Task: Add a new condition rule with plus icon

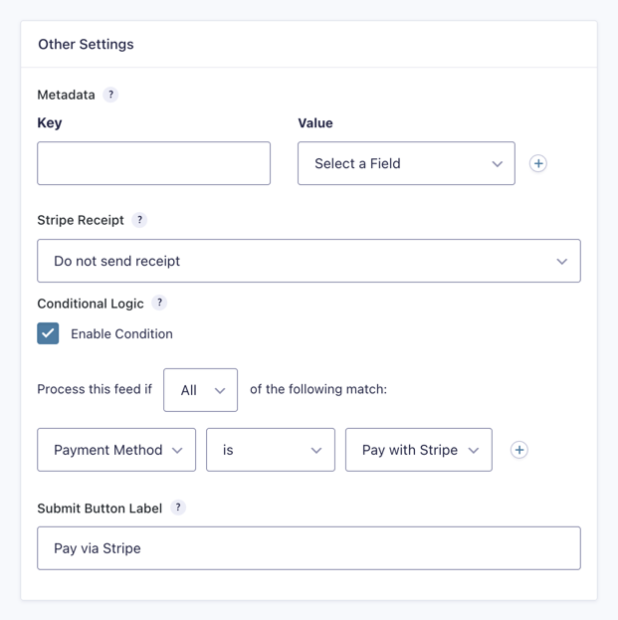Action: point(519,450)
